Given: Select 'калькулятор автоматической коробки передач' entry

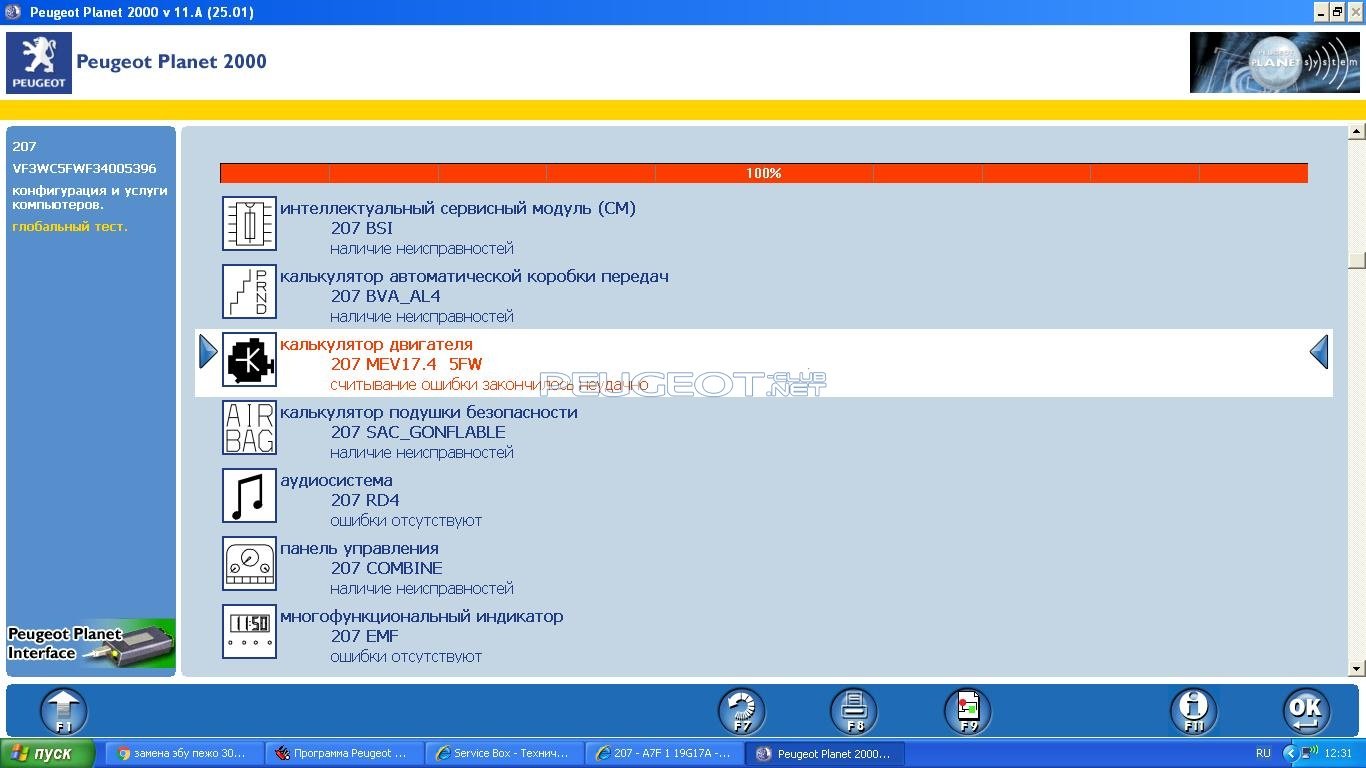Looking at the screenshot, I should 474,277.
